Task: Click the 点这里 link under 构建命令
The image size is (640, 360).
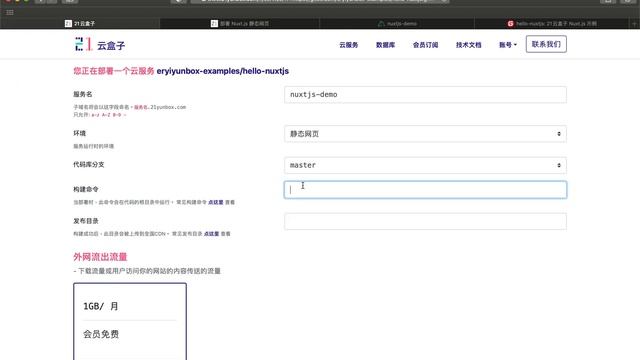Action: click(x=216, y=202)
